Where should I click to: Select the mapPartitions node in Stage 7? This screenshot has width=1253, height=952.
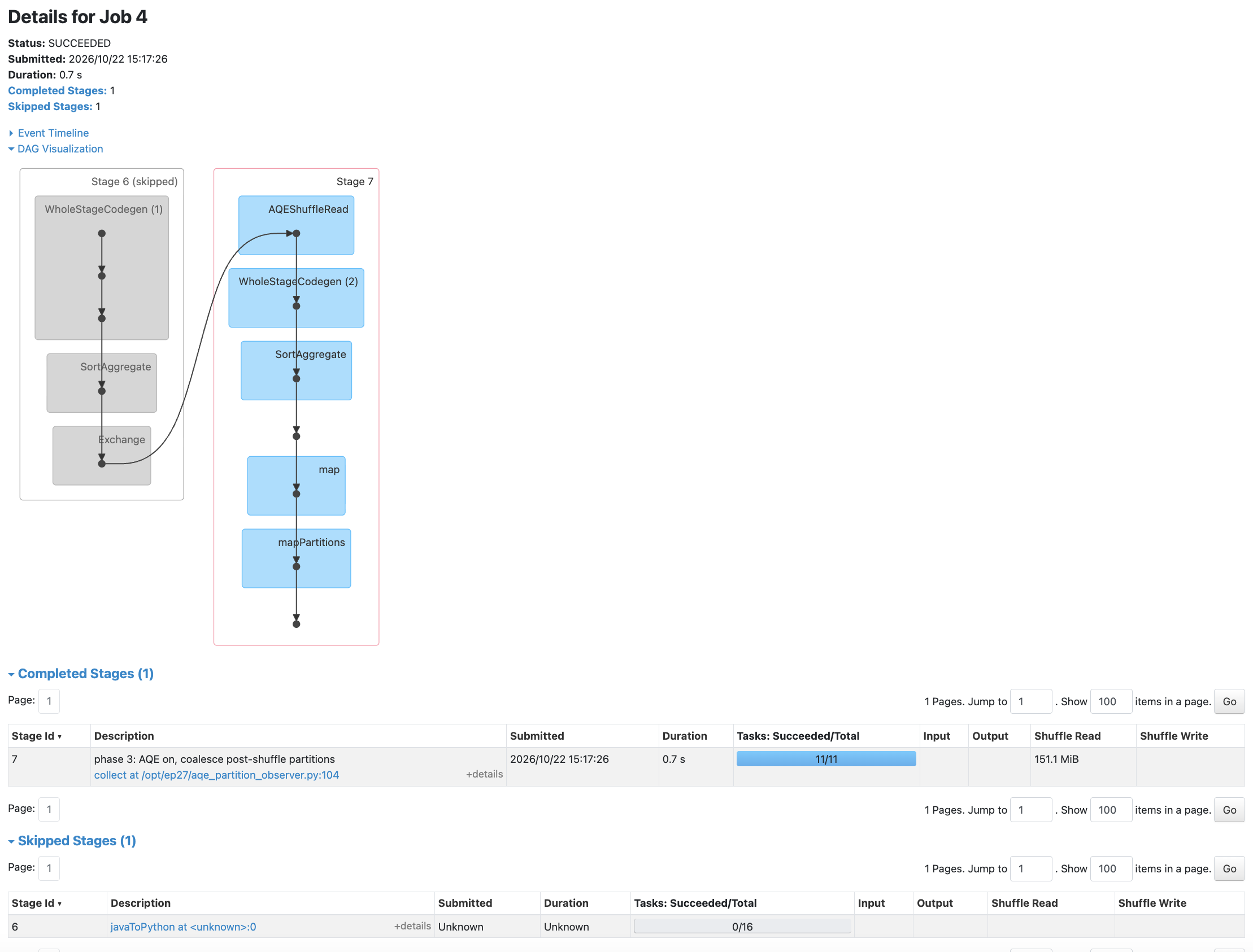click(296, 558)
